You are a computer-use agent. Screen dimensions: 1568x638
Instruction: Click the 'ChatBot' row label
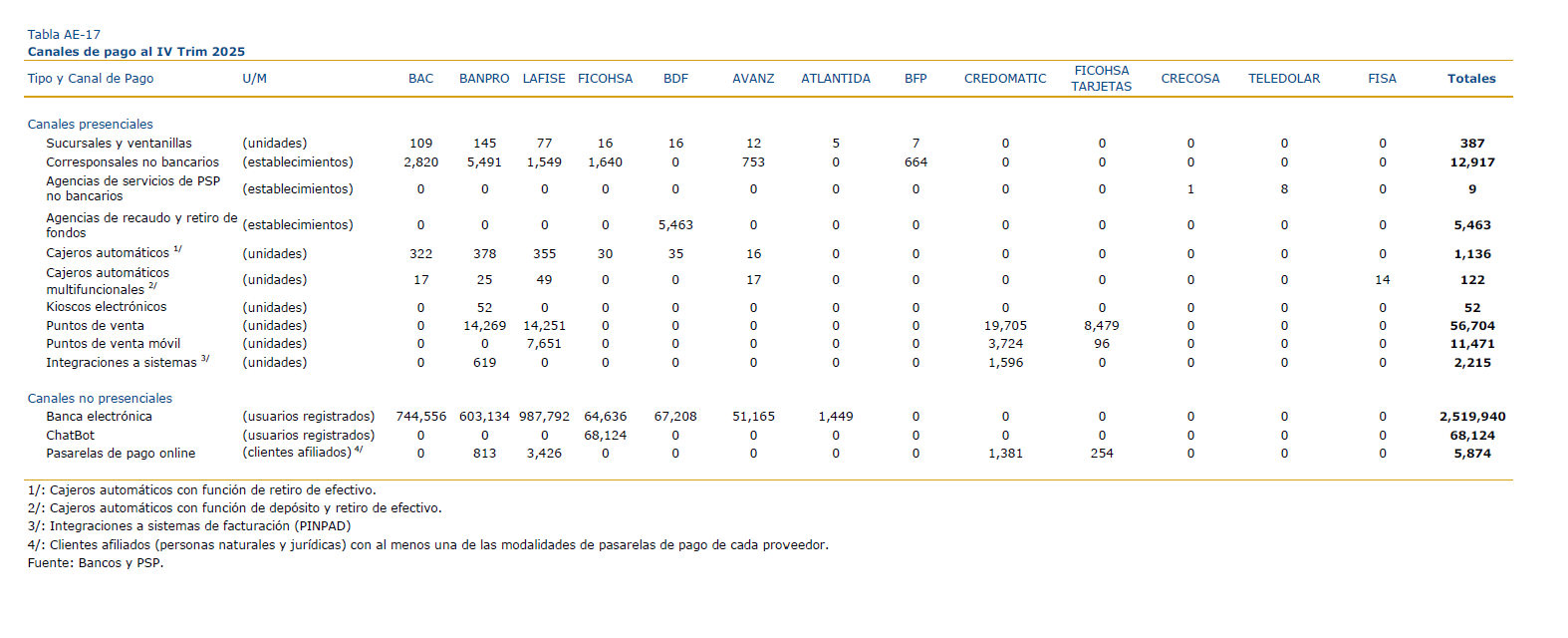(x=71, y=436)
